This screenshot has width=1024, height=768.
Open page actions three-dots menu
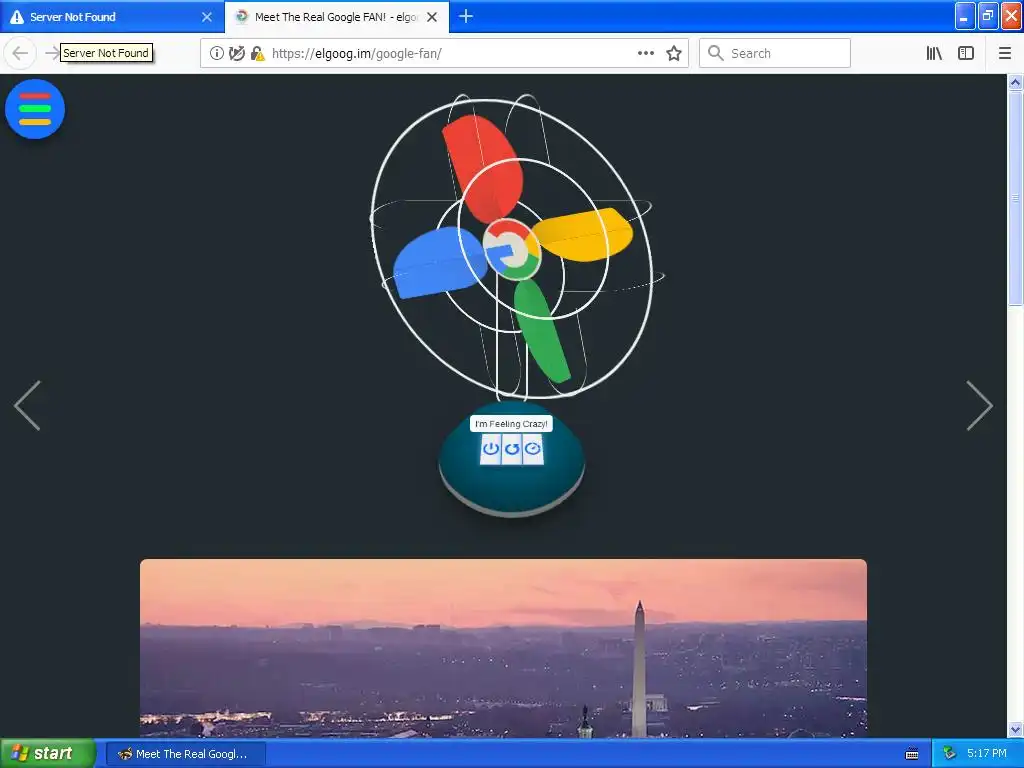point(645,54)
